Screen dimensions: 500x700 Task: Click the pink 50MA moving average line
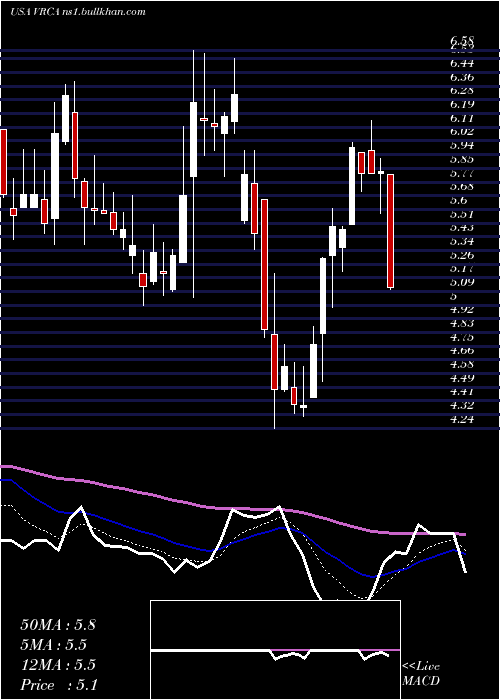tap(232, 508)
